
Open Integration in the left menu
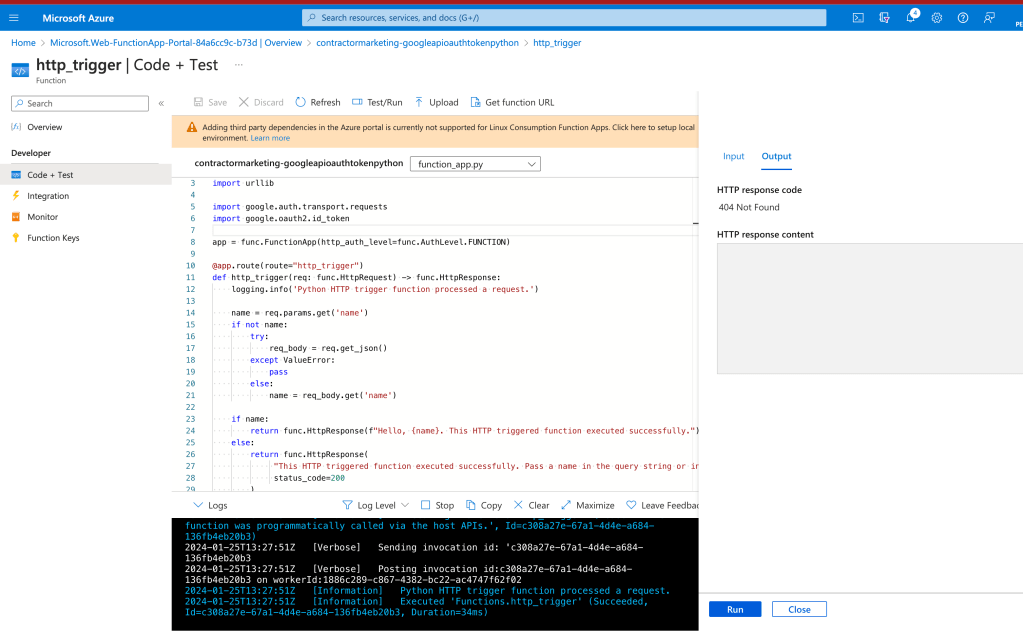coord(48,196)
